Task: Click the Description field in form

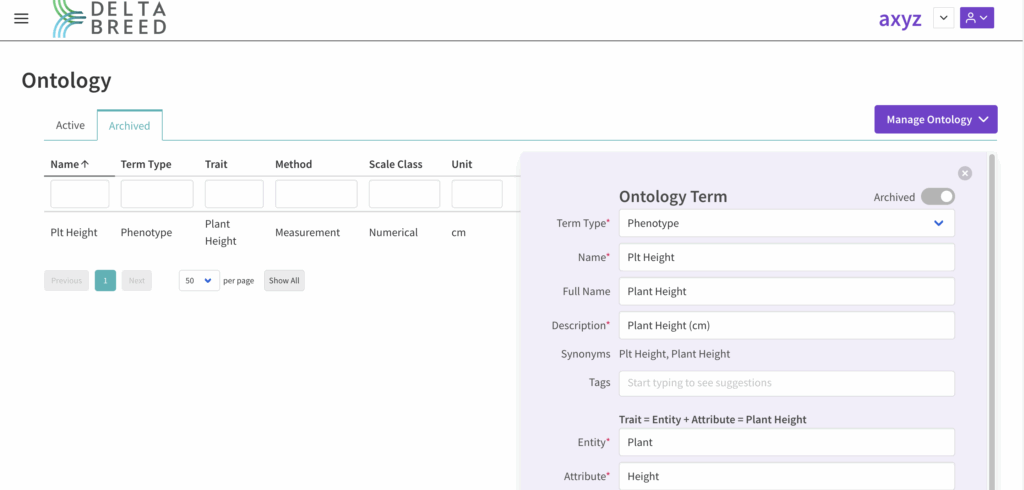Action: pos(786,325)
